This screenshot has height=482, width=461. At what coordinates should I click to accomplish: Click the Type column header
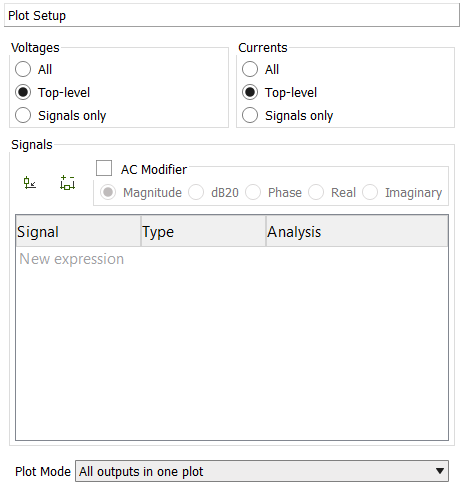click(x=203, y=231)
